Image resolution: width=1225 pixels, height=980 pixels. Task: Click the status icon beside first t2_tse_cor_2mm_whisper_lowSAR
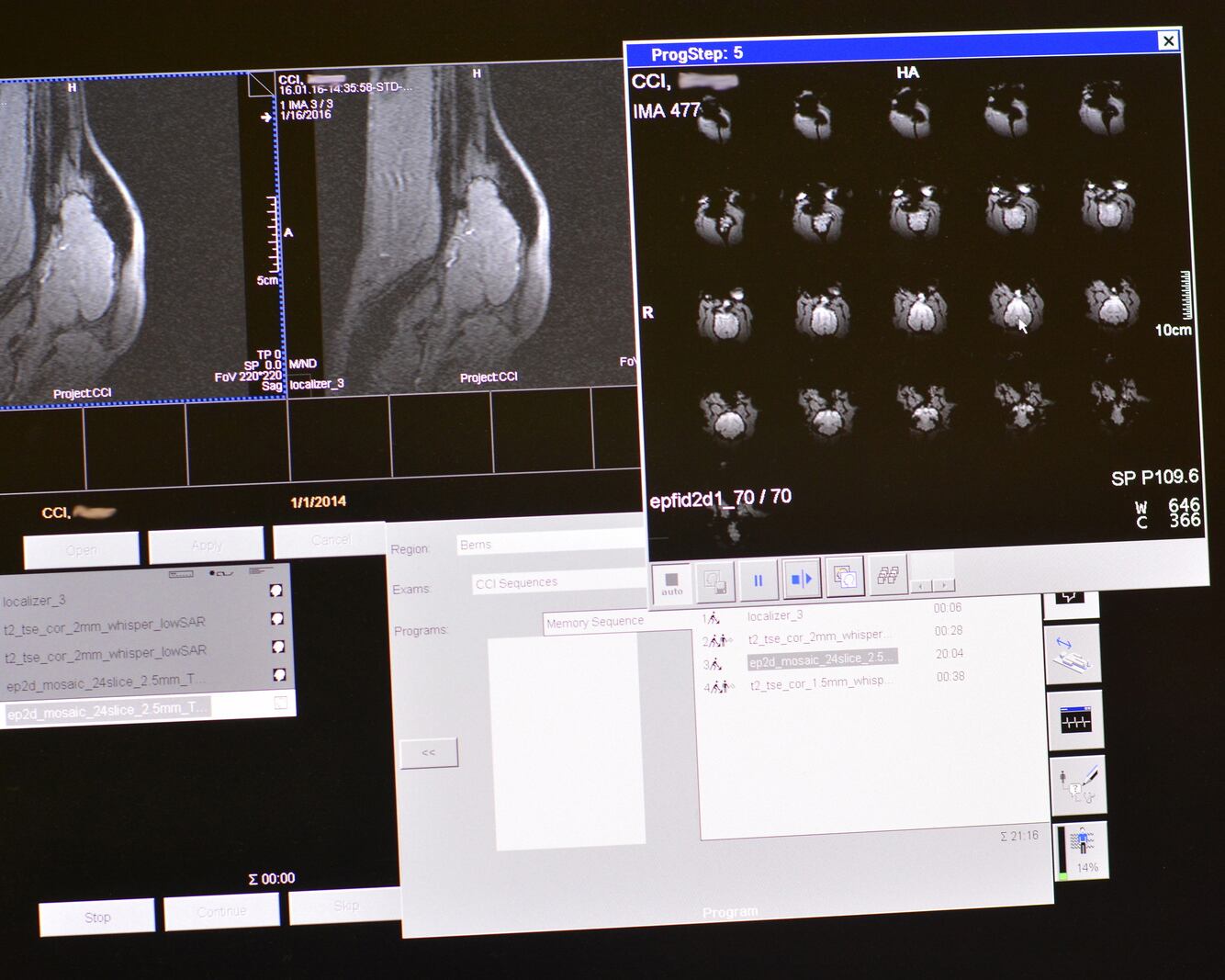click(x=277, y=619)
